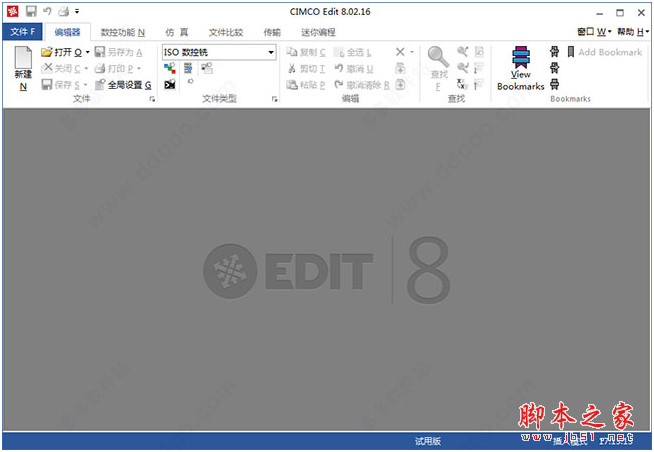Viewport: 654px width, 452px height.
Task: Click the xy replace icon in find group
Action: pyautogui.click(x=462, y=85)
